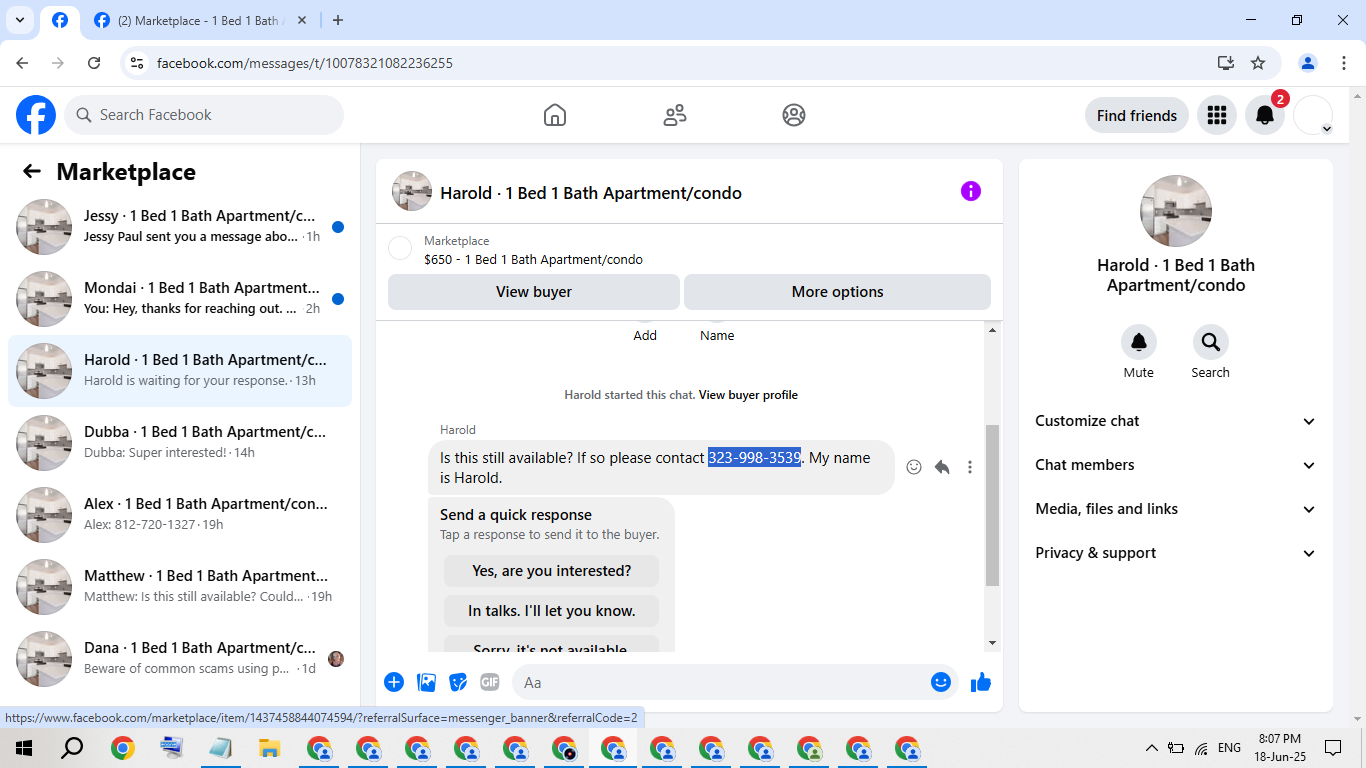Attach a photo using the image icon

(427, 682)
